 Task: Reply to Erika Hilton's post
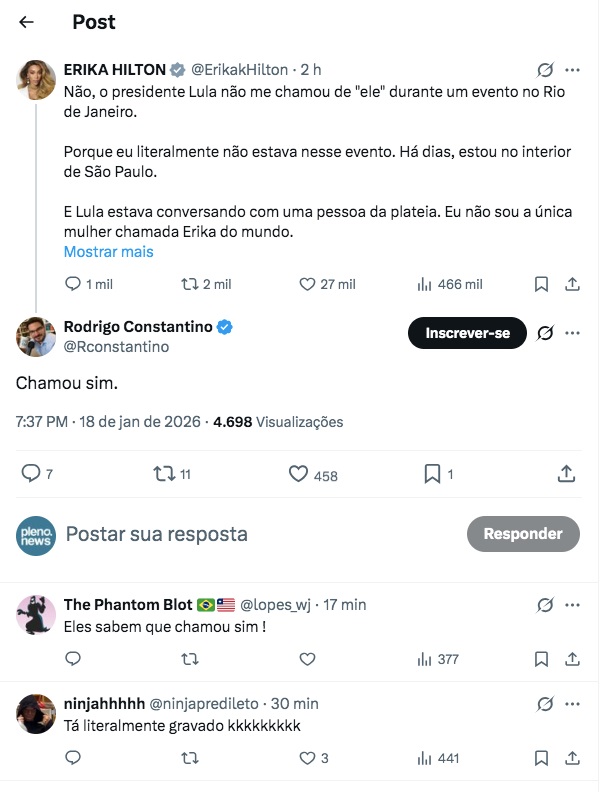[x=73, y=284]
